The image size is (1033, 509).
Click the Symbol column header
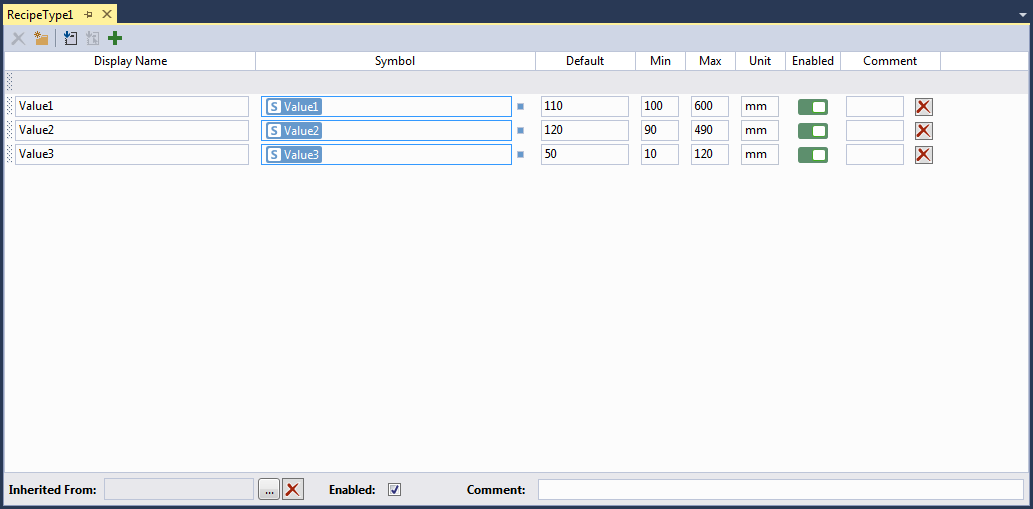(x=395, y=61)
